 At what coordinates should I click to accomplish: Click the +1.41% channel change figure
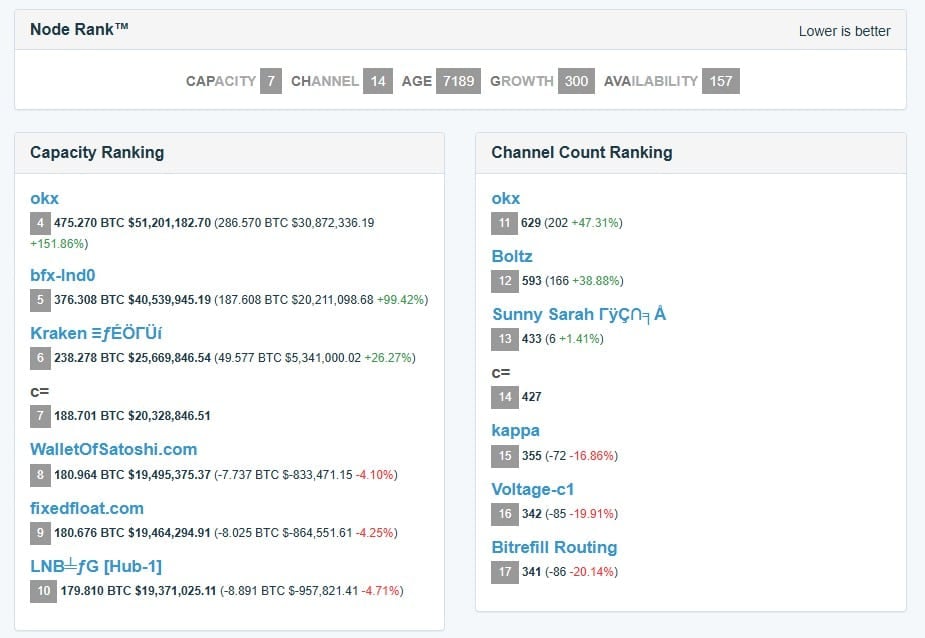(x=579, y=339)
